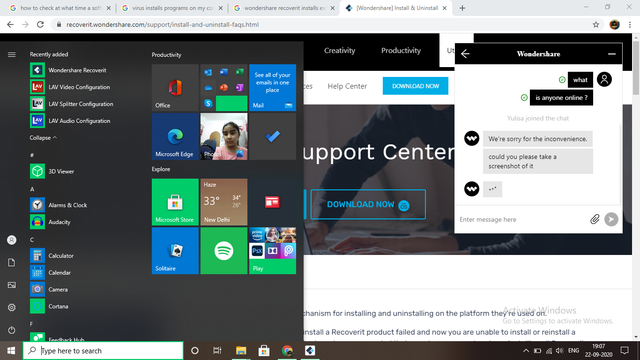Viewport: 640px width, 360px height.
Task: Show hidden system tray icons
Action: pyautogui.click(x=526, y=351)
